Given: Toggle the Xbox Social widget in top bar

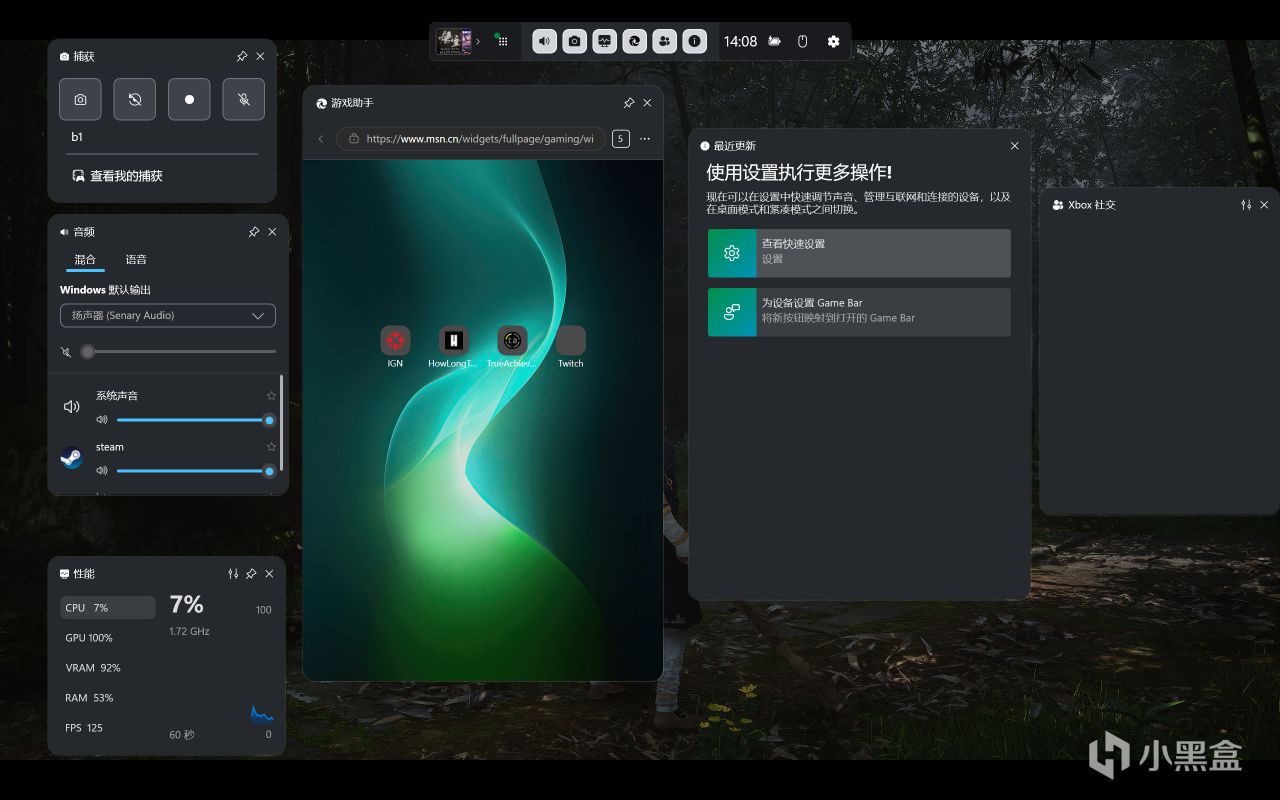Looking at the screenshot, I should [664, 41].
